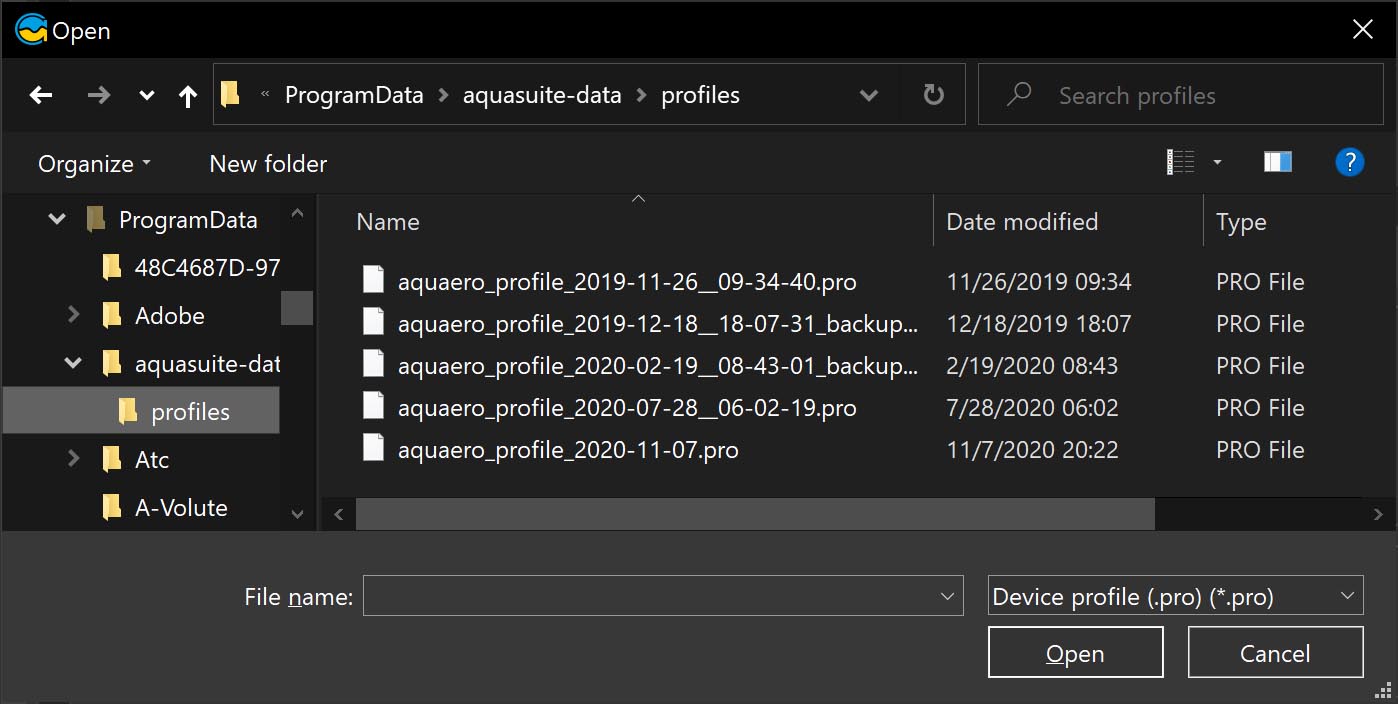
Task: Click the Forward navigation arrow
Action: [99, 96]
